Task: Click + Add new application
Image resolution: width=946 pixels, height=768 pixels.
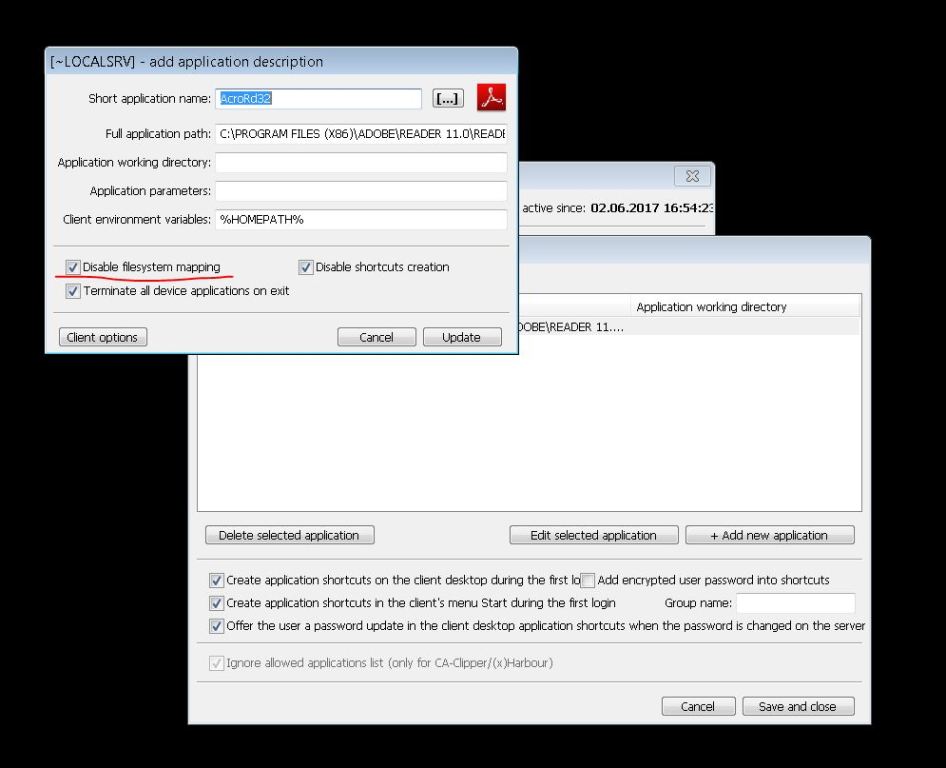Action: pyautogui.click(x=769, y=535)
